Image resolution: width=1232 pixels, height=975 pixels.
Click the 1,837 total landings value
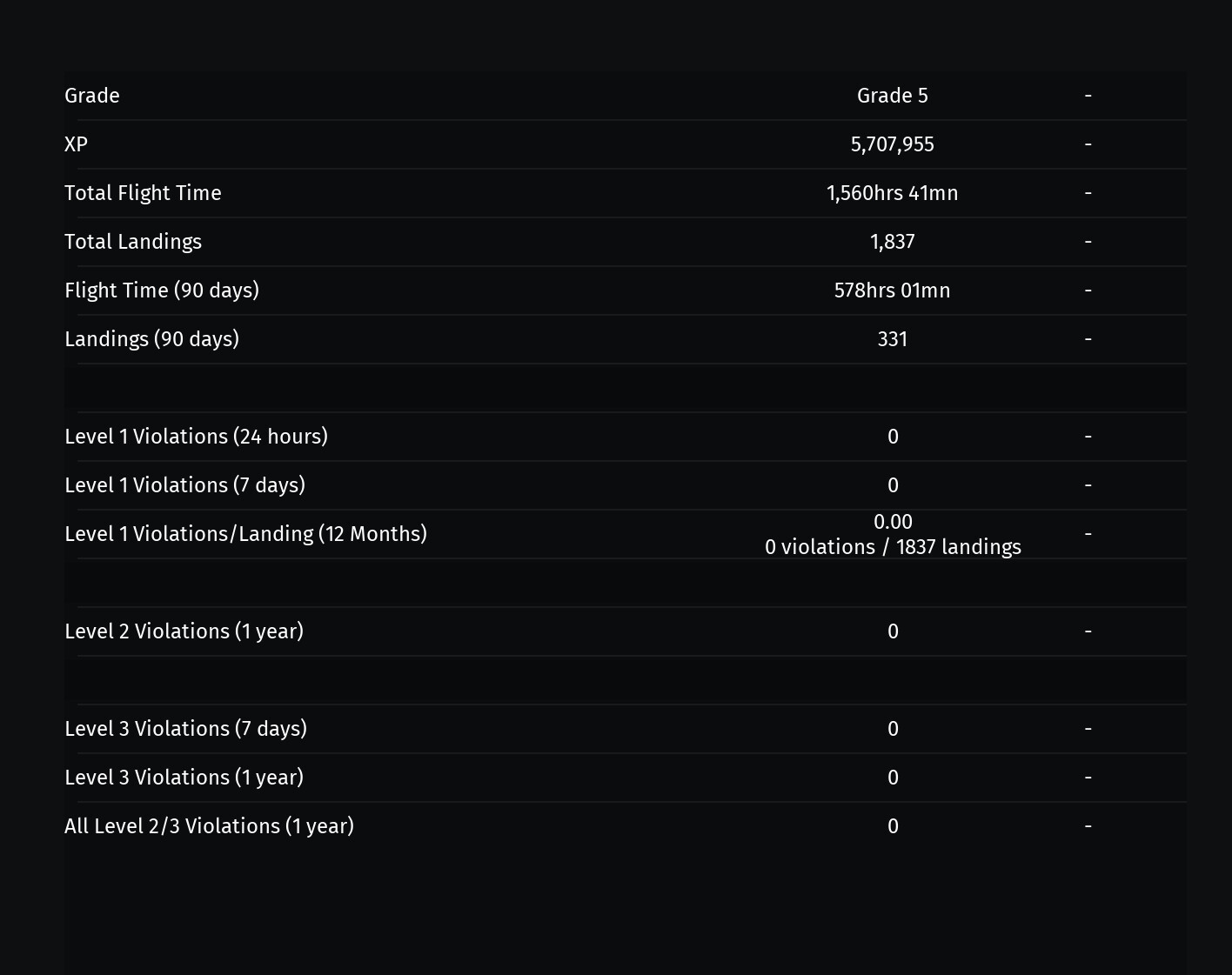pyautogui.click(x=893, y=242)
